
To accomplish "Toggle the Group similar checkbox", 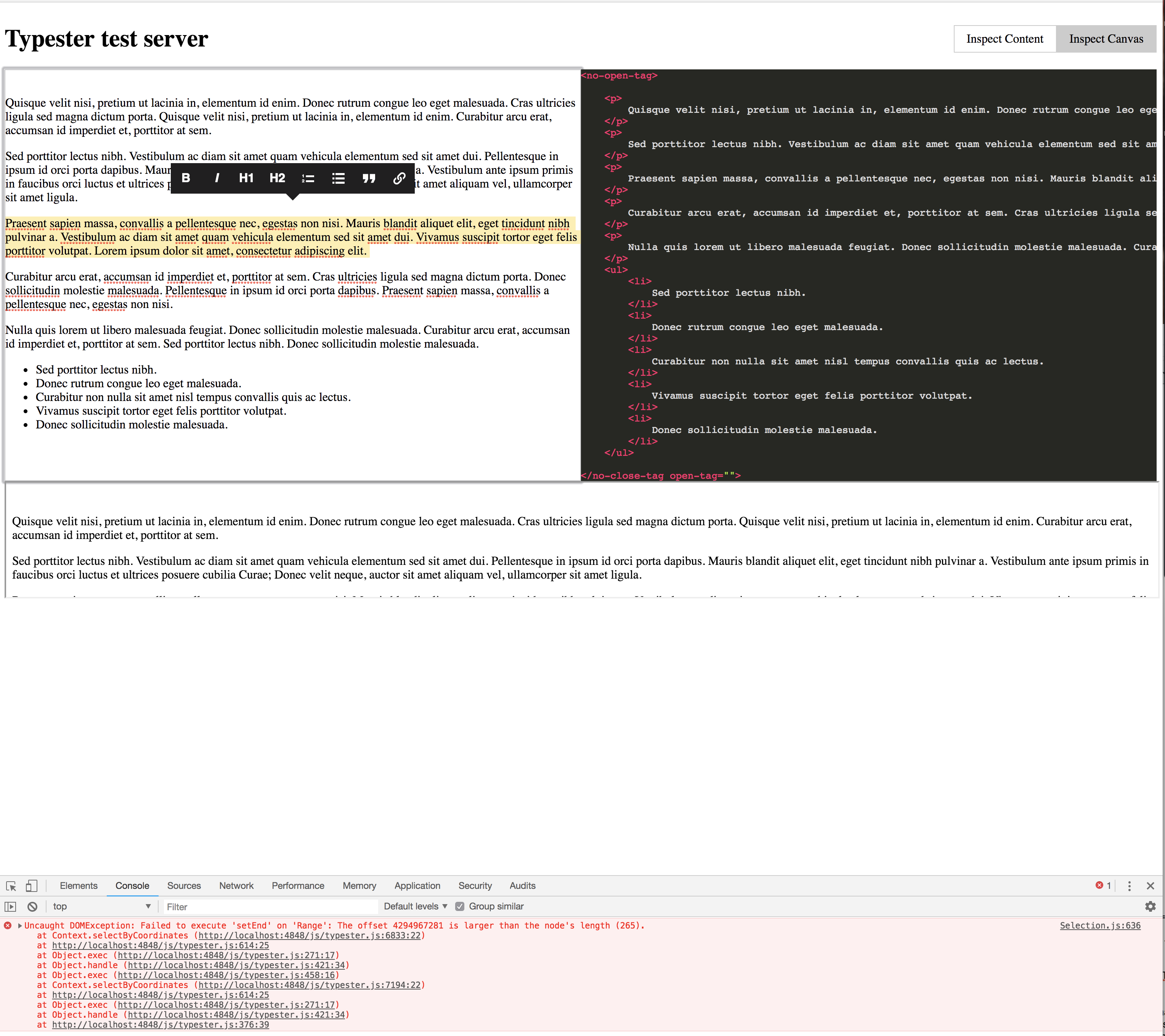I will click(460, 906).
